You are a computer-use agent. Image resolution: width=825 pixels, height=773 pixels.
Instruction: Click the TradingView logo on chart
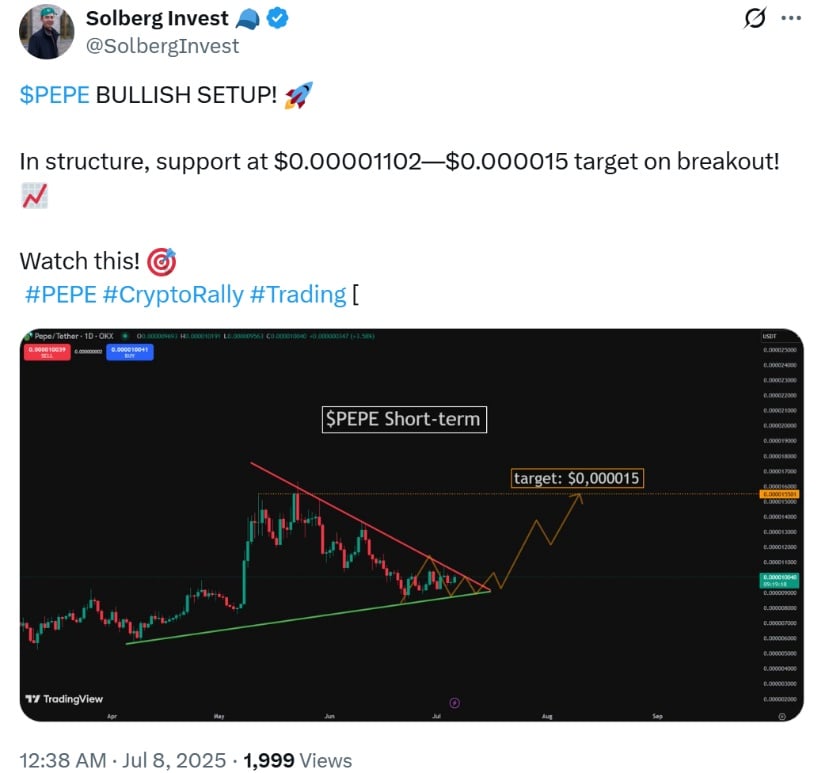point(64,699)
